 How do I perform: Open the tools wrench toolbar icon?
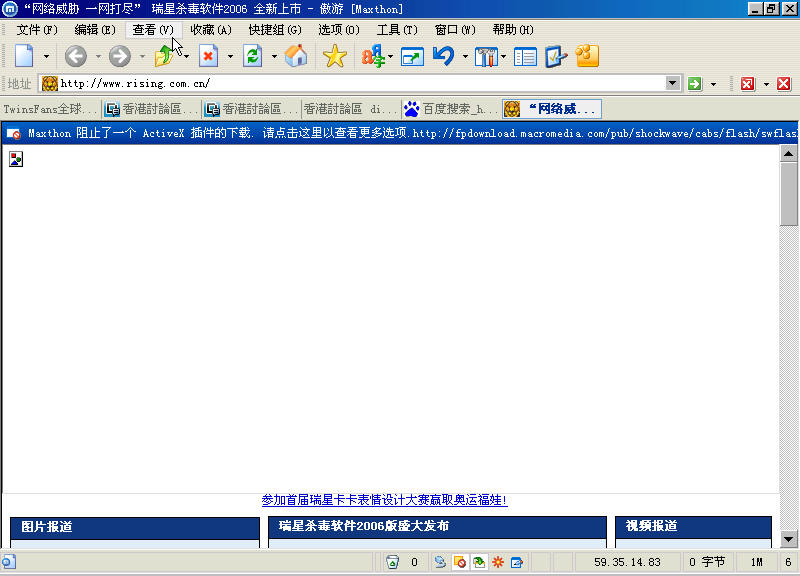point(486,57)
